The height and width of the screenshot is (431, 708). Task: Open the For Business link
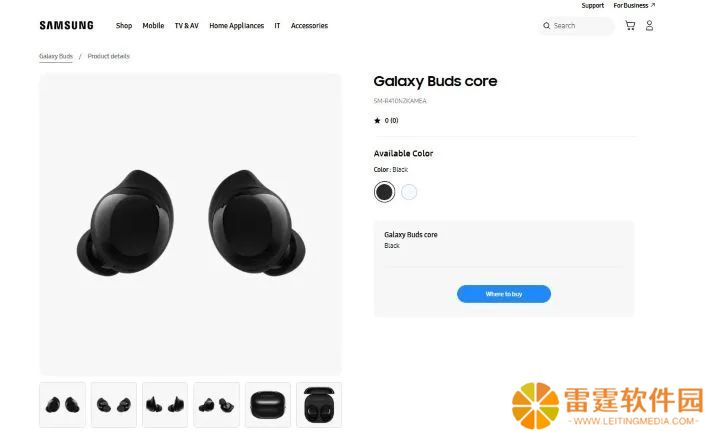pyautogui.click(x=634, y=5)
